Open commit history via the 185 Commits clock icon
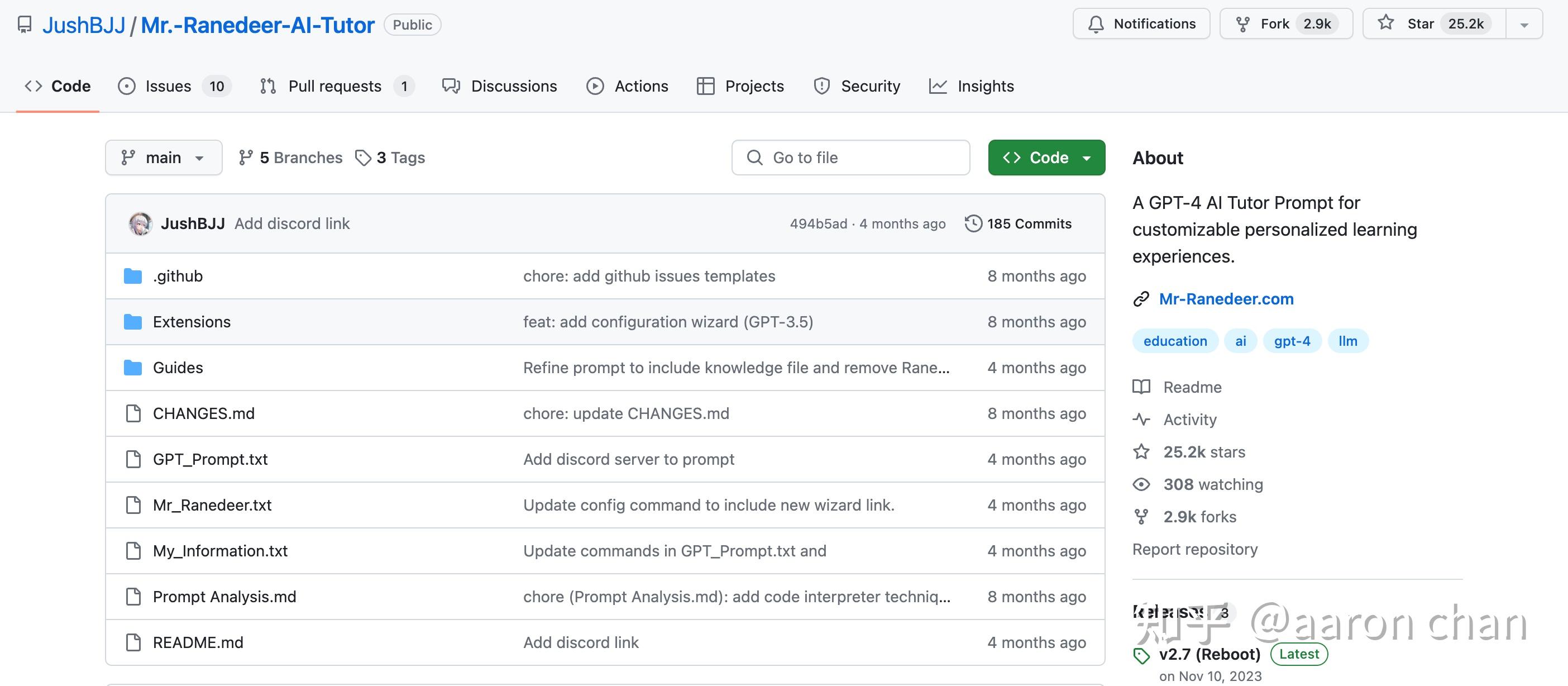The width and height of the screenshot is (1568, 686). [x=973, y=223]
